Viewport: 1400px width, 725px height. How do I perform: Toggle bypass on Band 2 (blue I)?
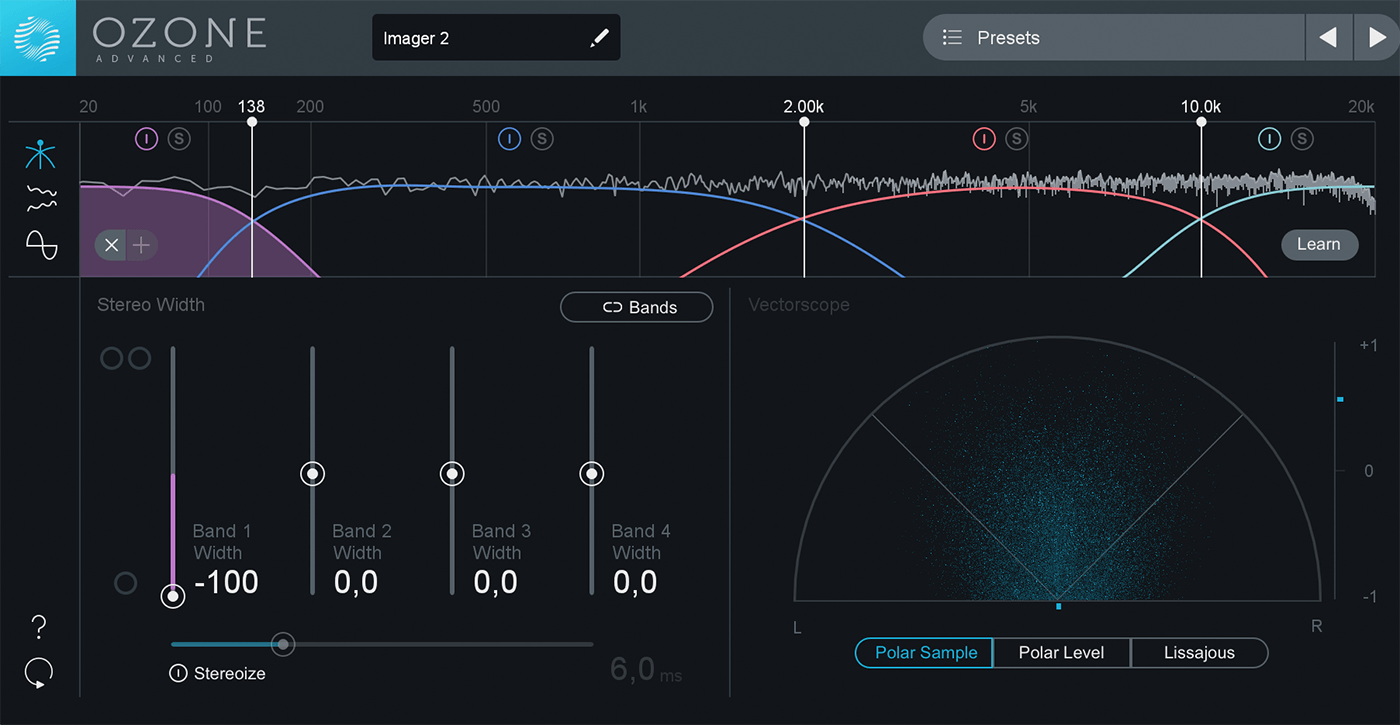coord(509,139)
